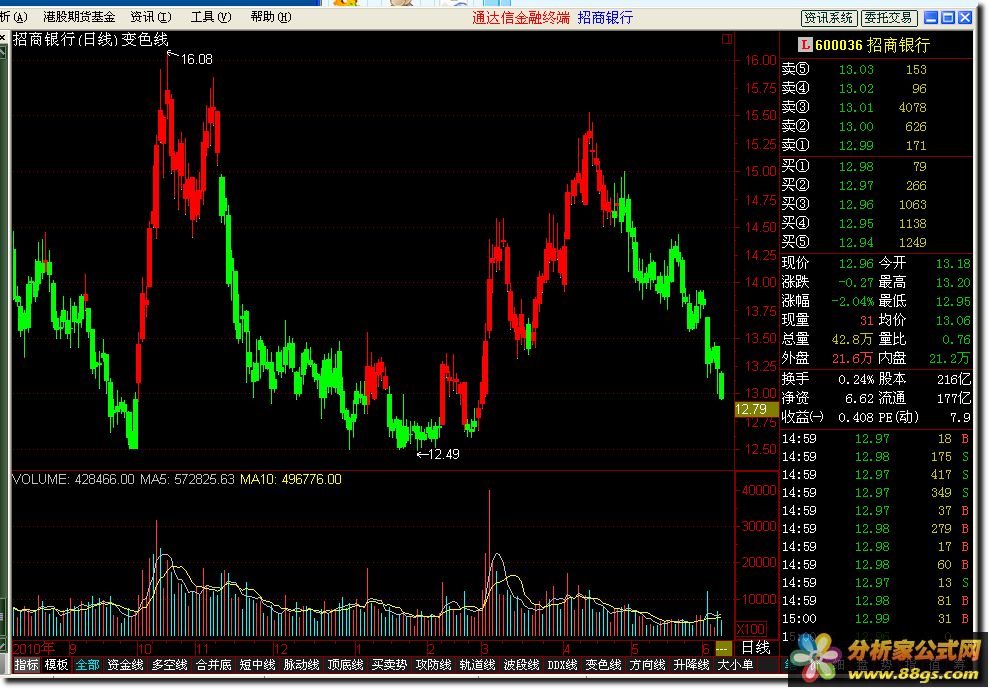Image resolution: width=990 pixels, height=689 pixels.
Task: Switch to the 变色线 indicator
Action: click(603, 665)
